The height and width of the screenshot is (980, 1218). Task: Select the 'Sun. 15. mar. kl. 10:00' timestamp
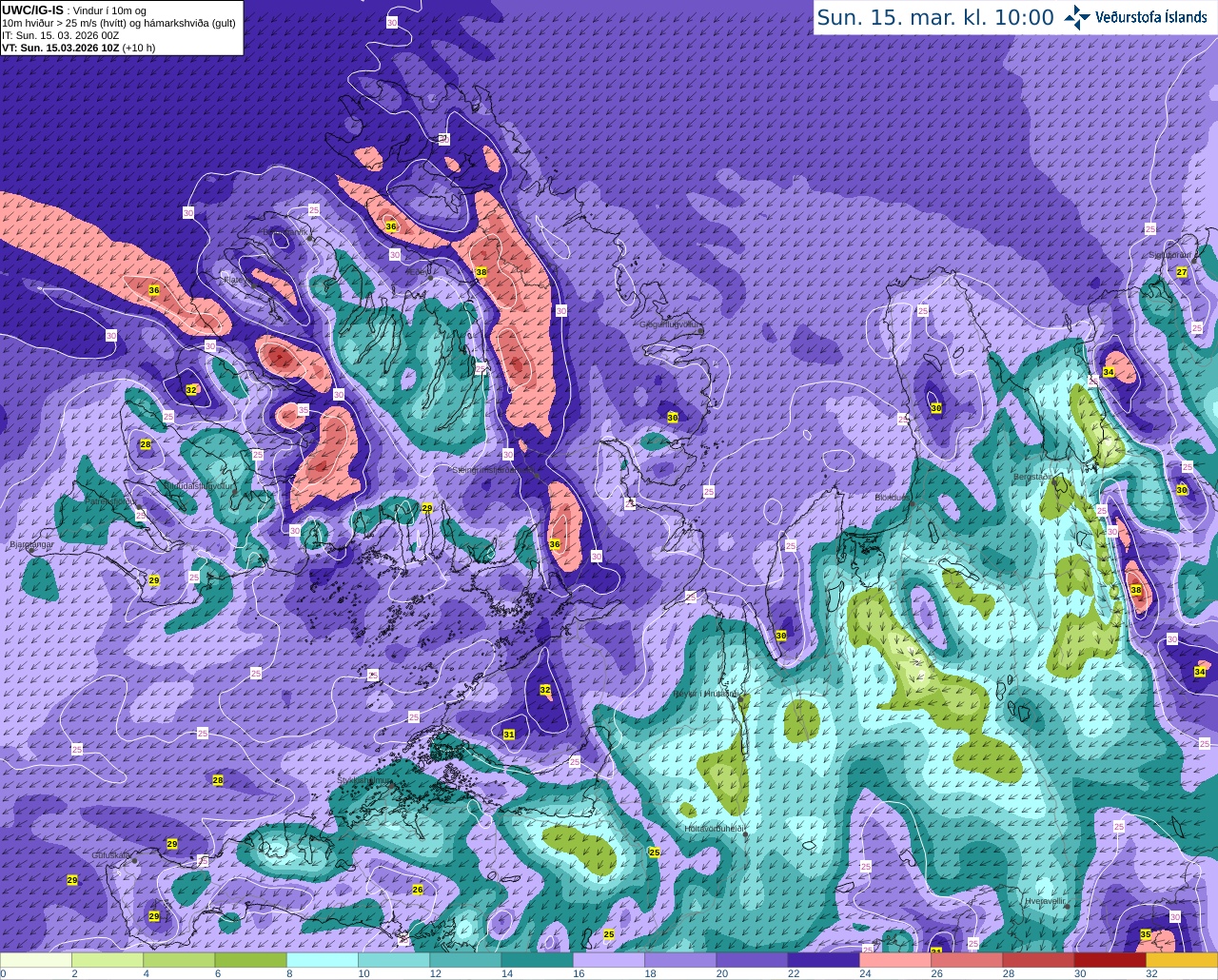[x=935, y=17]
